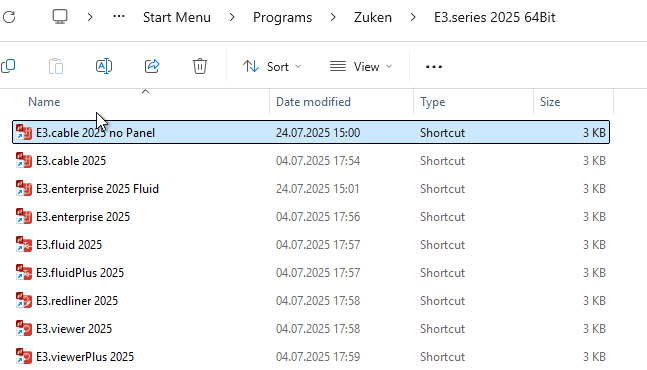Open See more toolbar options menu
647x370 pixels.
tap(434, 66)
